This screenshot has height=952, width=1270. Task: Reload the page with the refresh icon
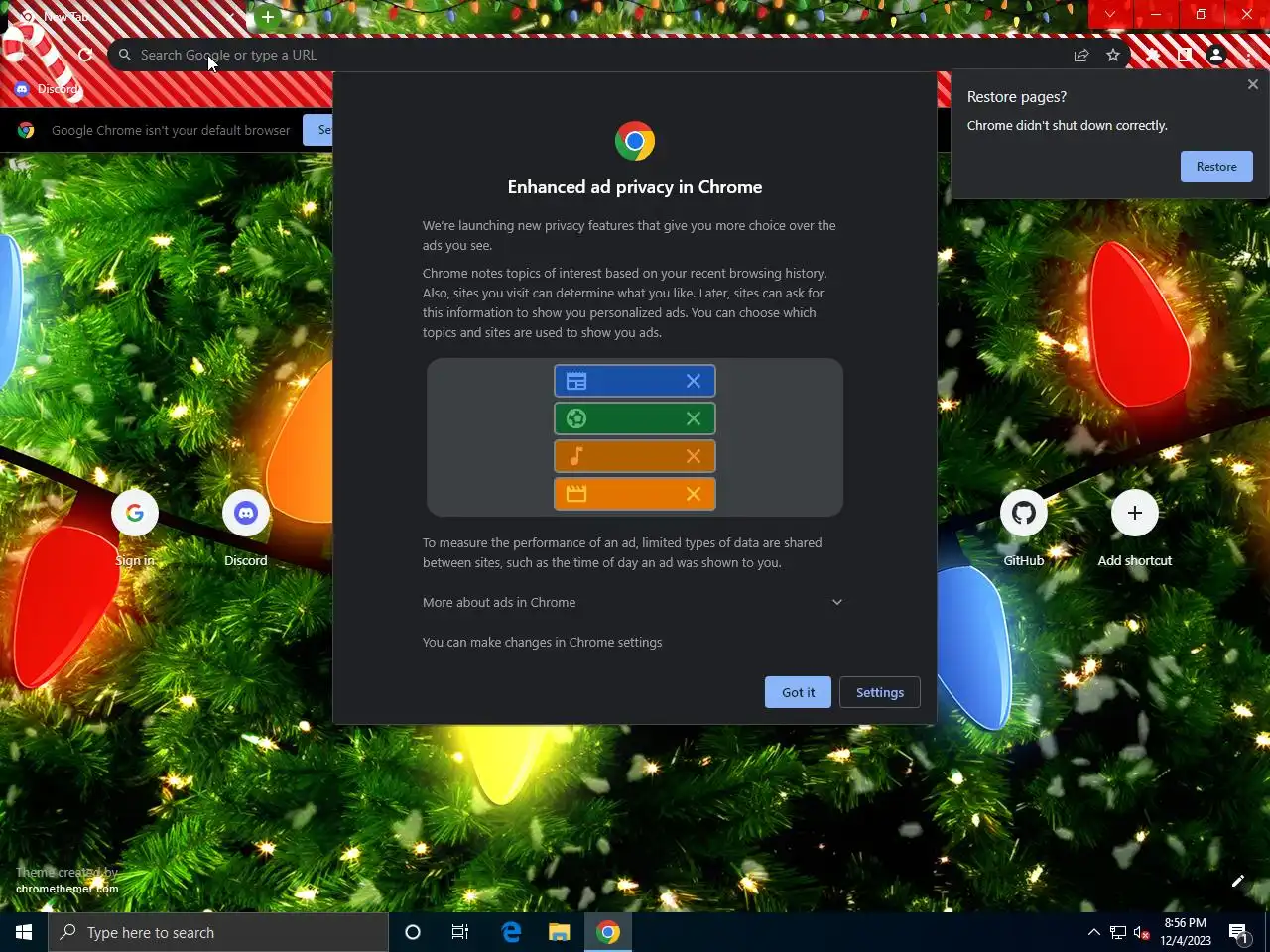pos(85,55)
